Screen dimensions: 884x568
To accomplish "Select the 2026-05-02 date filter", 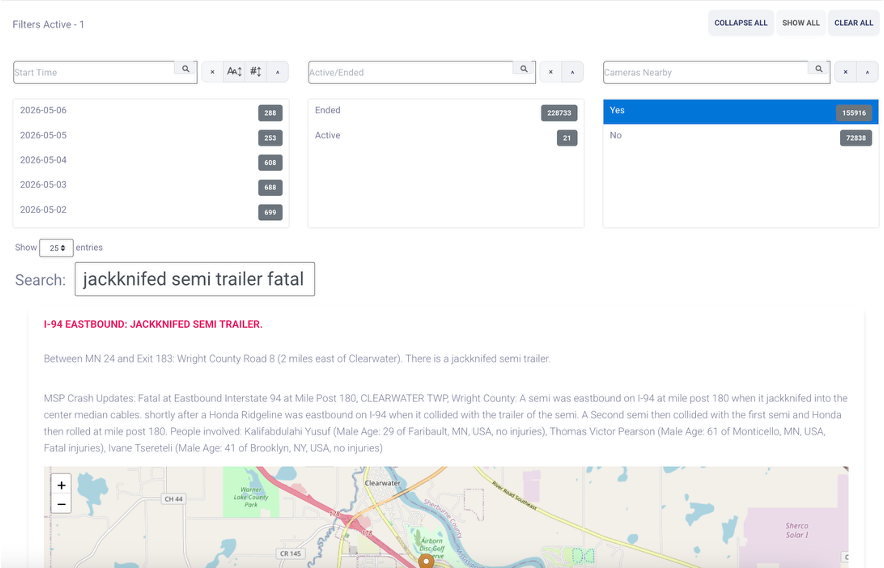I will [151, 211].
